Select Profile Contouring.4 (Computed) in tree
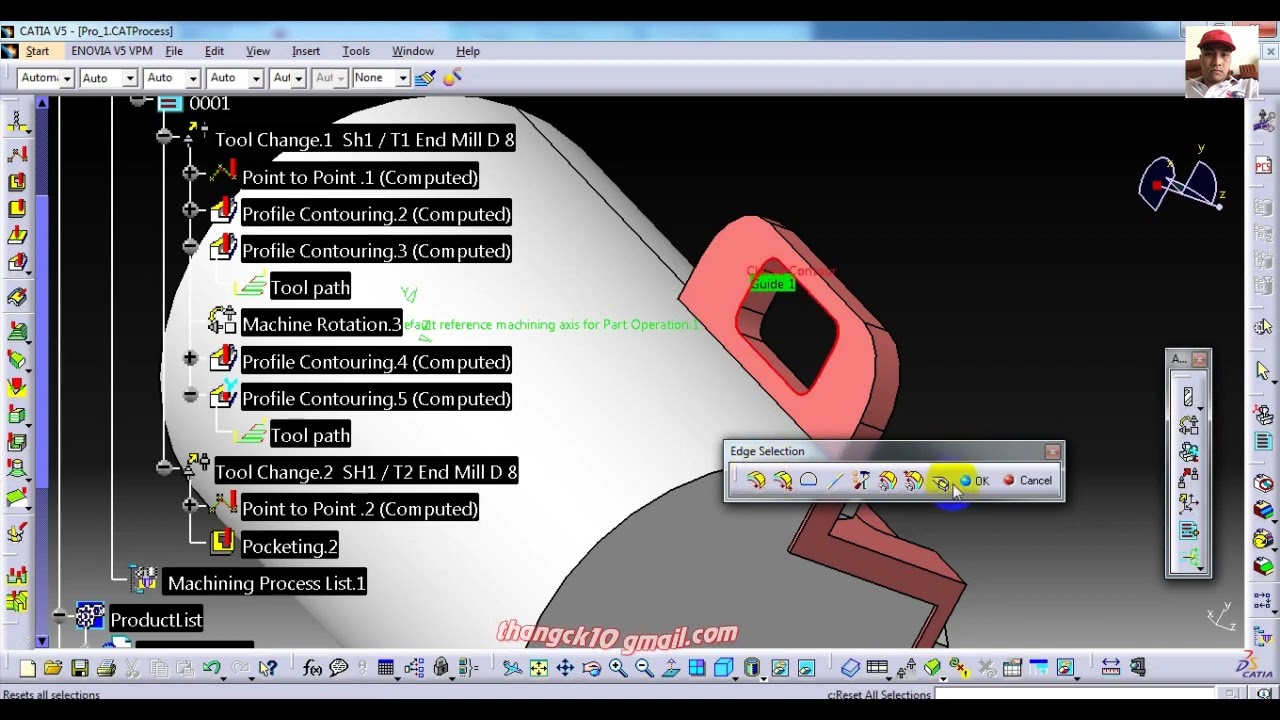The width and height of the screenshot is (1280, 720). pos(376,361)
